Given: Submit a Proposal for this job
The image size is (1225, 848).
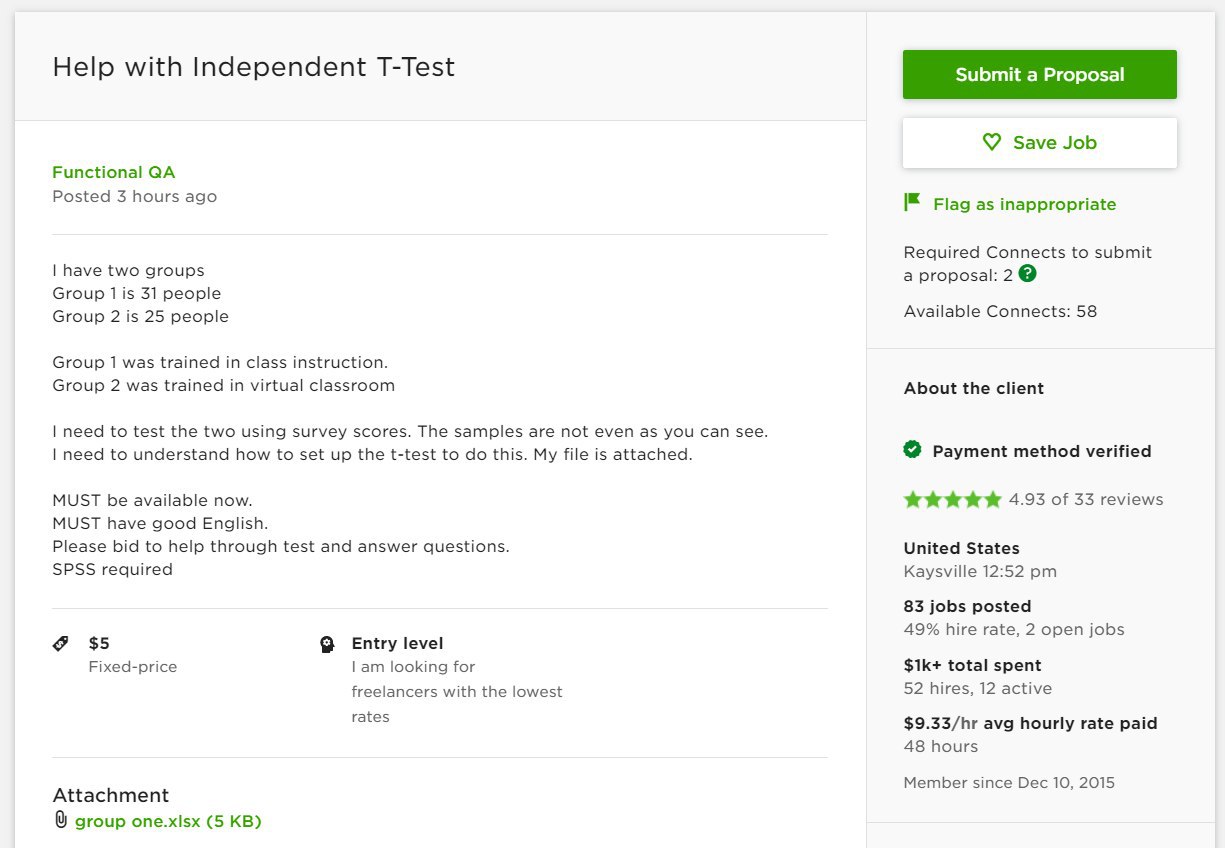Looking at the screenshot, I should coord(1040,75).
